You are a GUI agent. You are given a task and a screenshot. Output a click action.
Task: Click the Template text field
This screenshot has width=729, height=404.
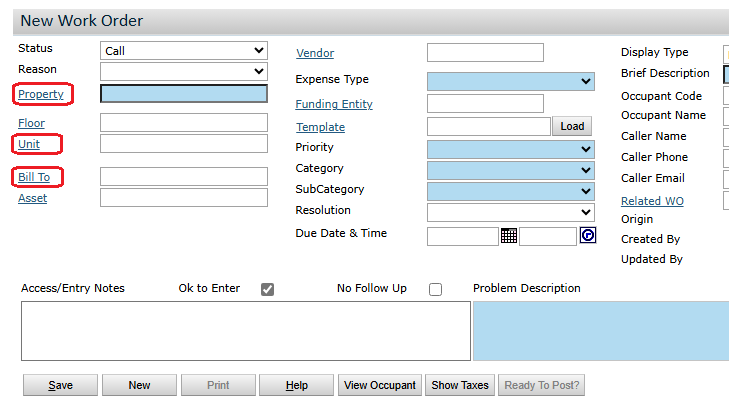(x=489, y=126)
